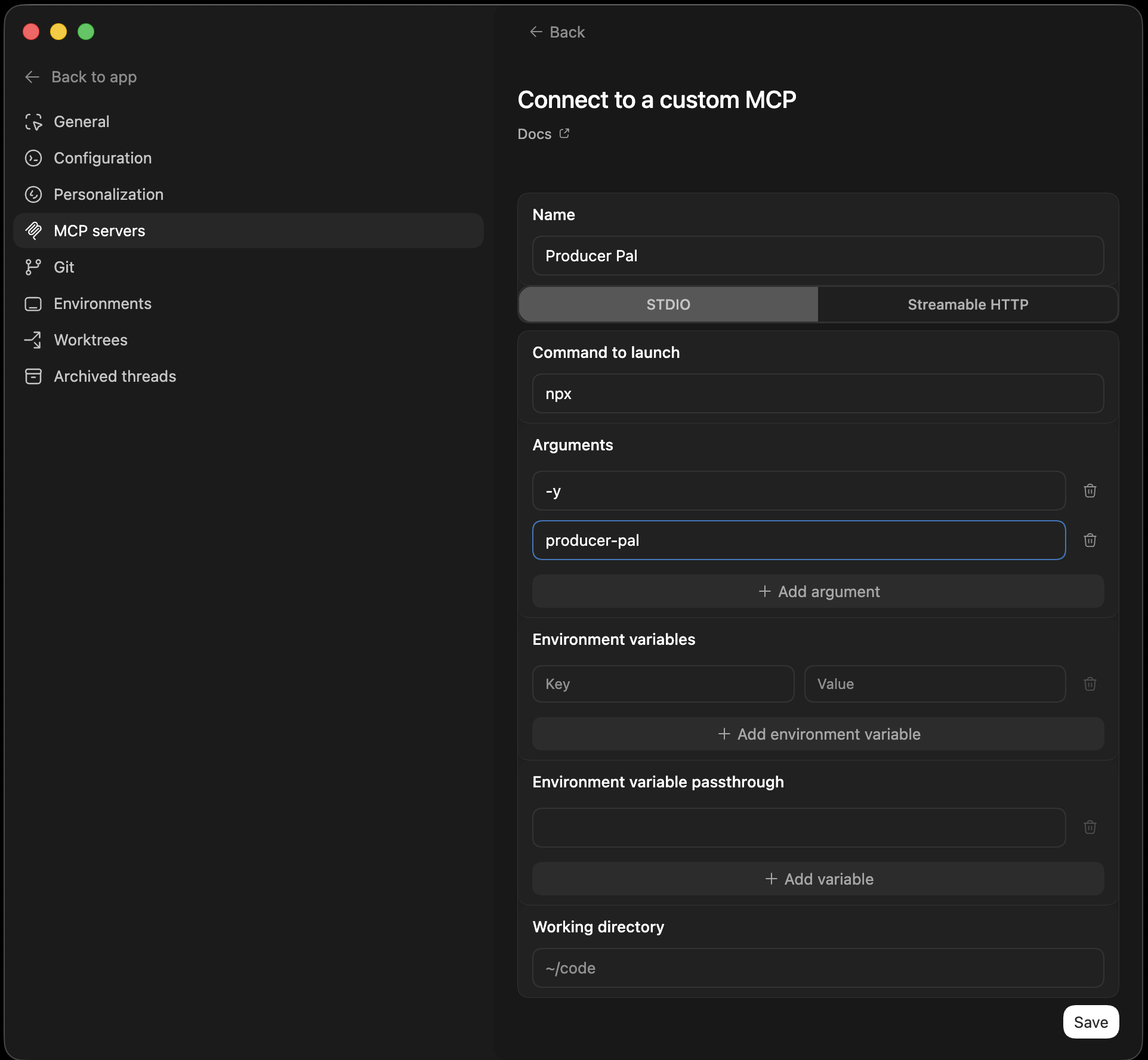Open the Docs external link
This screenshot has height=1060, width=1148.
point(542,134)
